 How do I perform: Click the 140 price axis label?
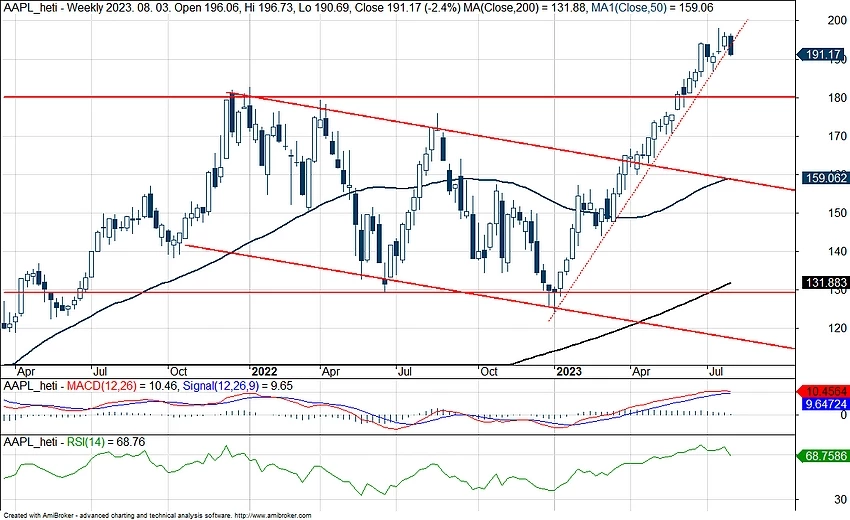point(838,251)
